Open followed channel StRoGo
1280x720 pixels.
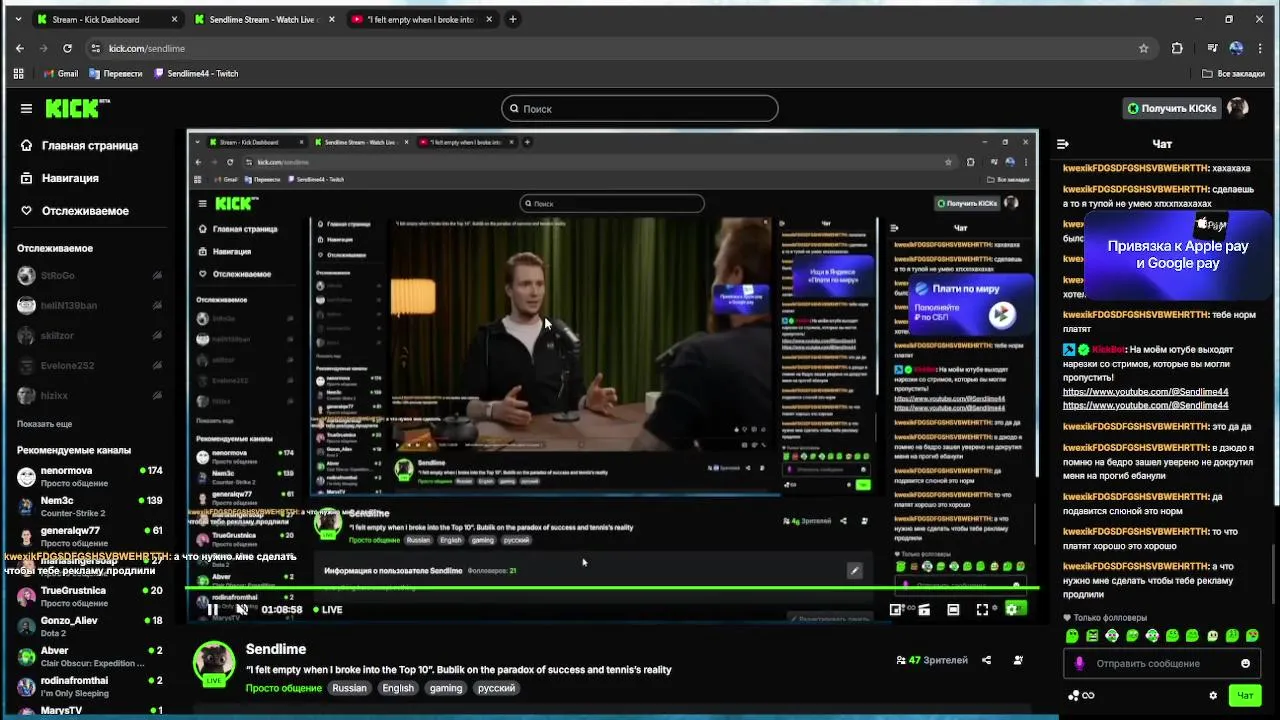(90, 275)
